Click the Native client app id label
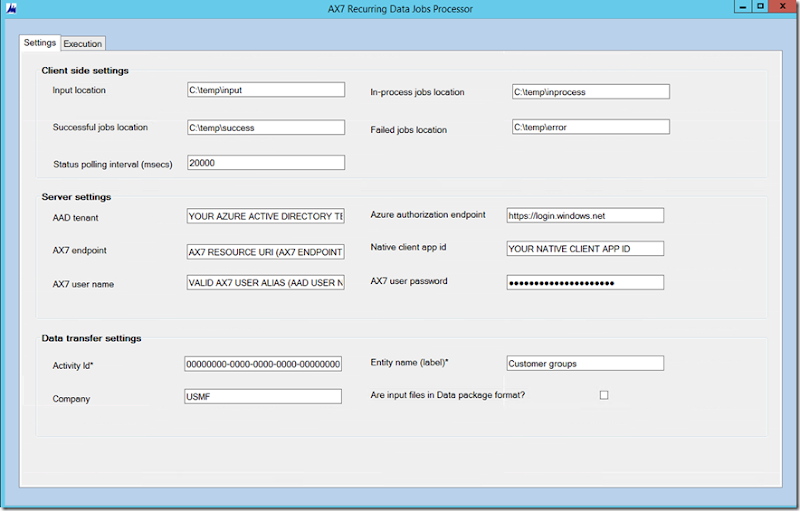 click(408, 247)
